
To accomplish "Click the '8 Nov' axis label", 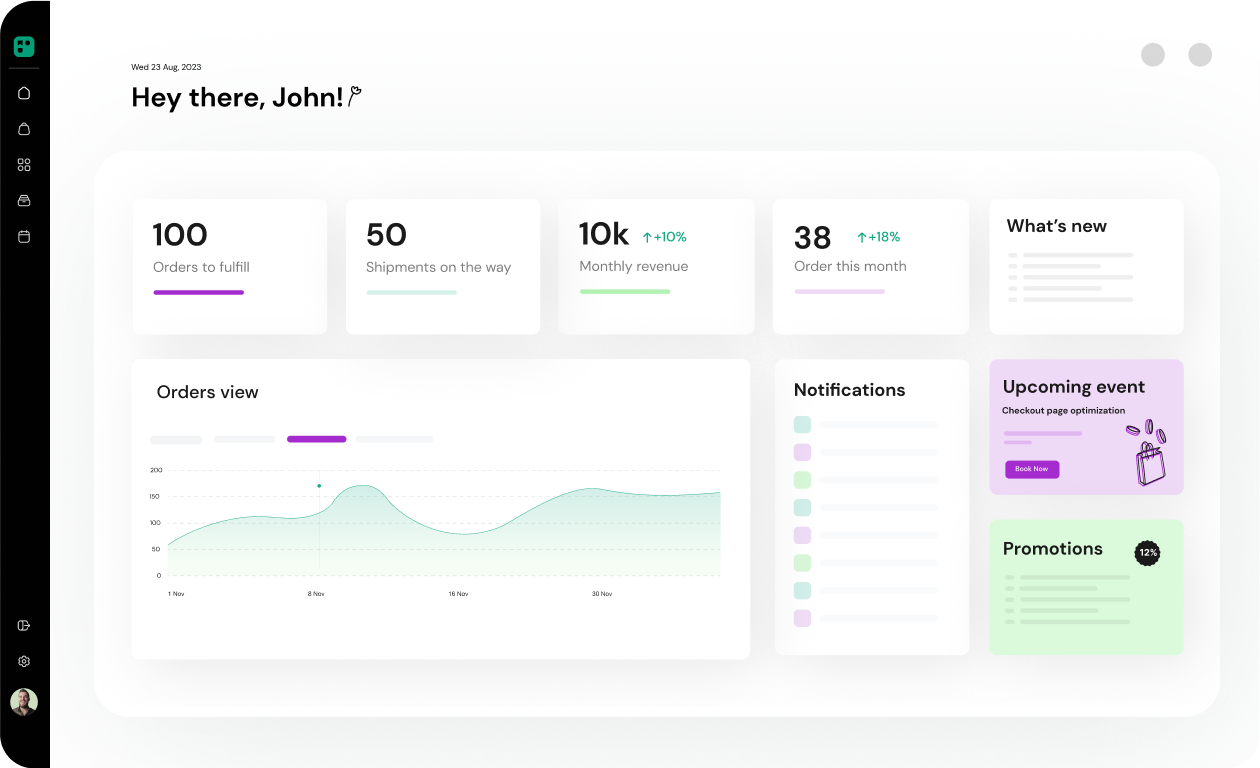I will click(x=316, y=594).
